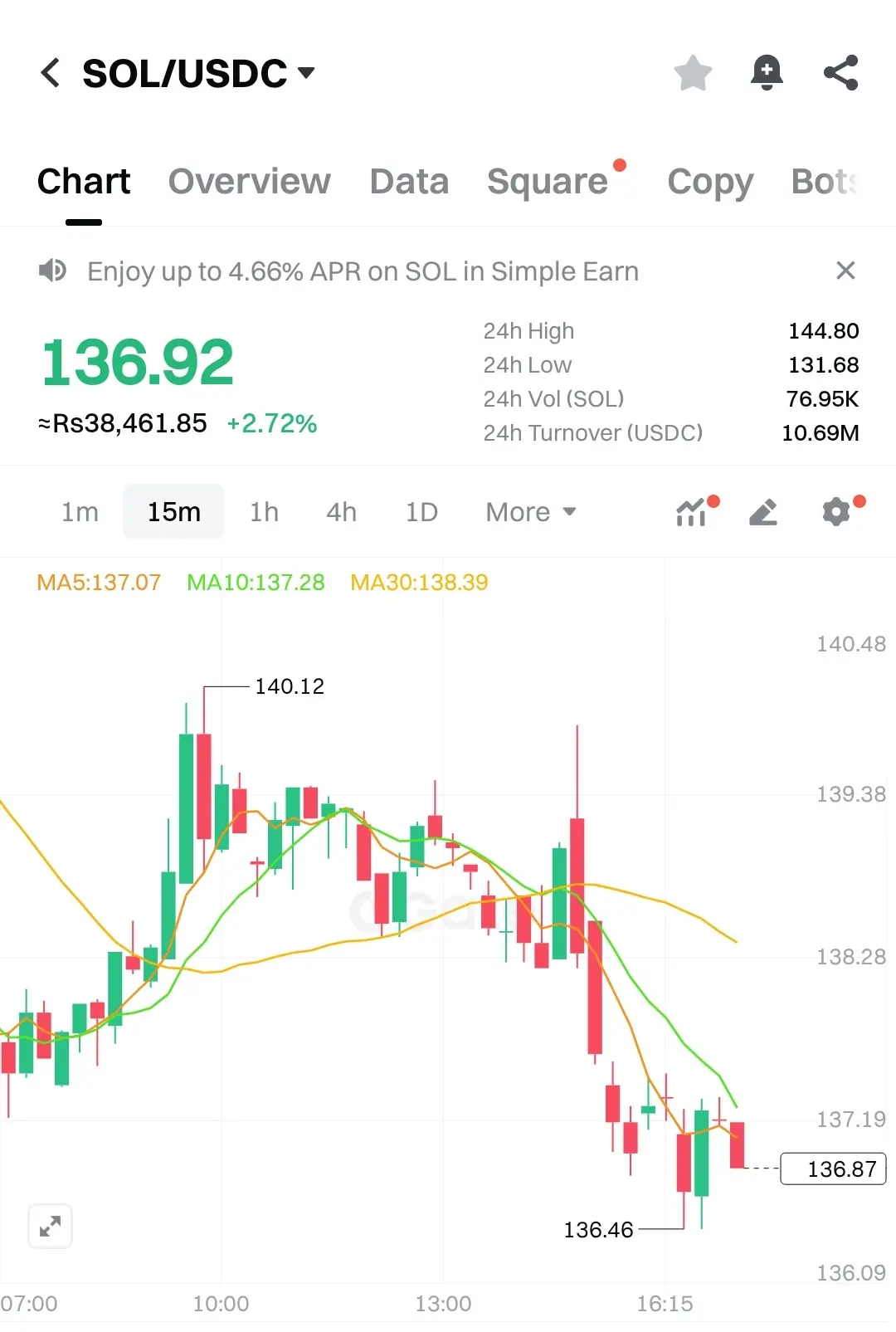Select the 1D timeframe
The image size is (896, 1332).
coord(421,512)
